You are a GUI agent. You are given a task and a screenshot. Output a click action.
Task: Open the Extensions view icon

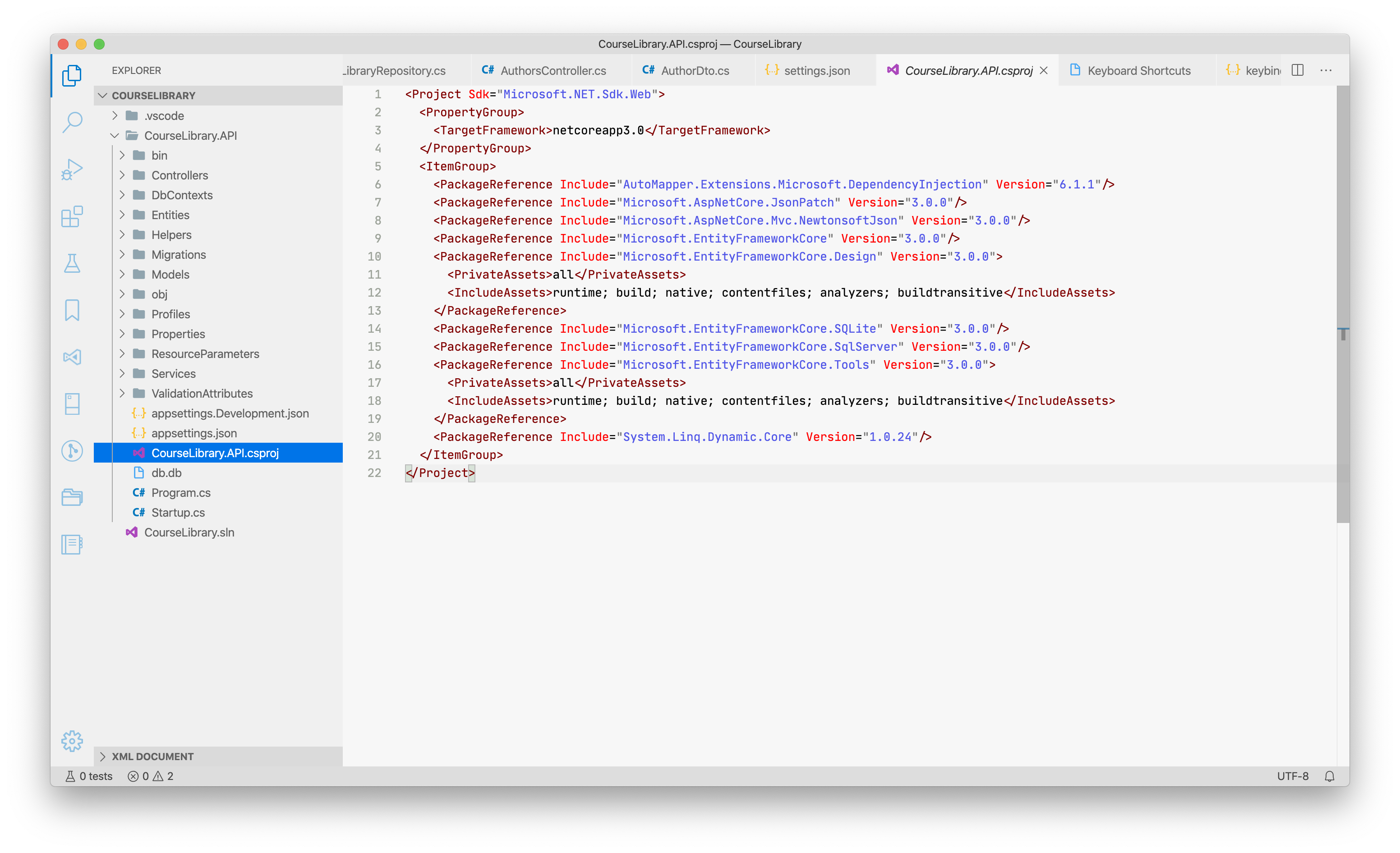click(x=72, y=216)
